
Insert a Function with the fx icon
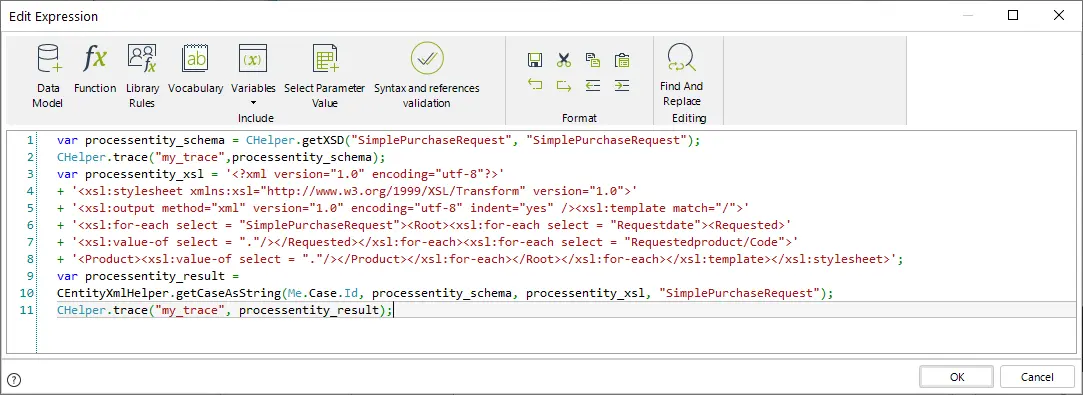point(95,69)
